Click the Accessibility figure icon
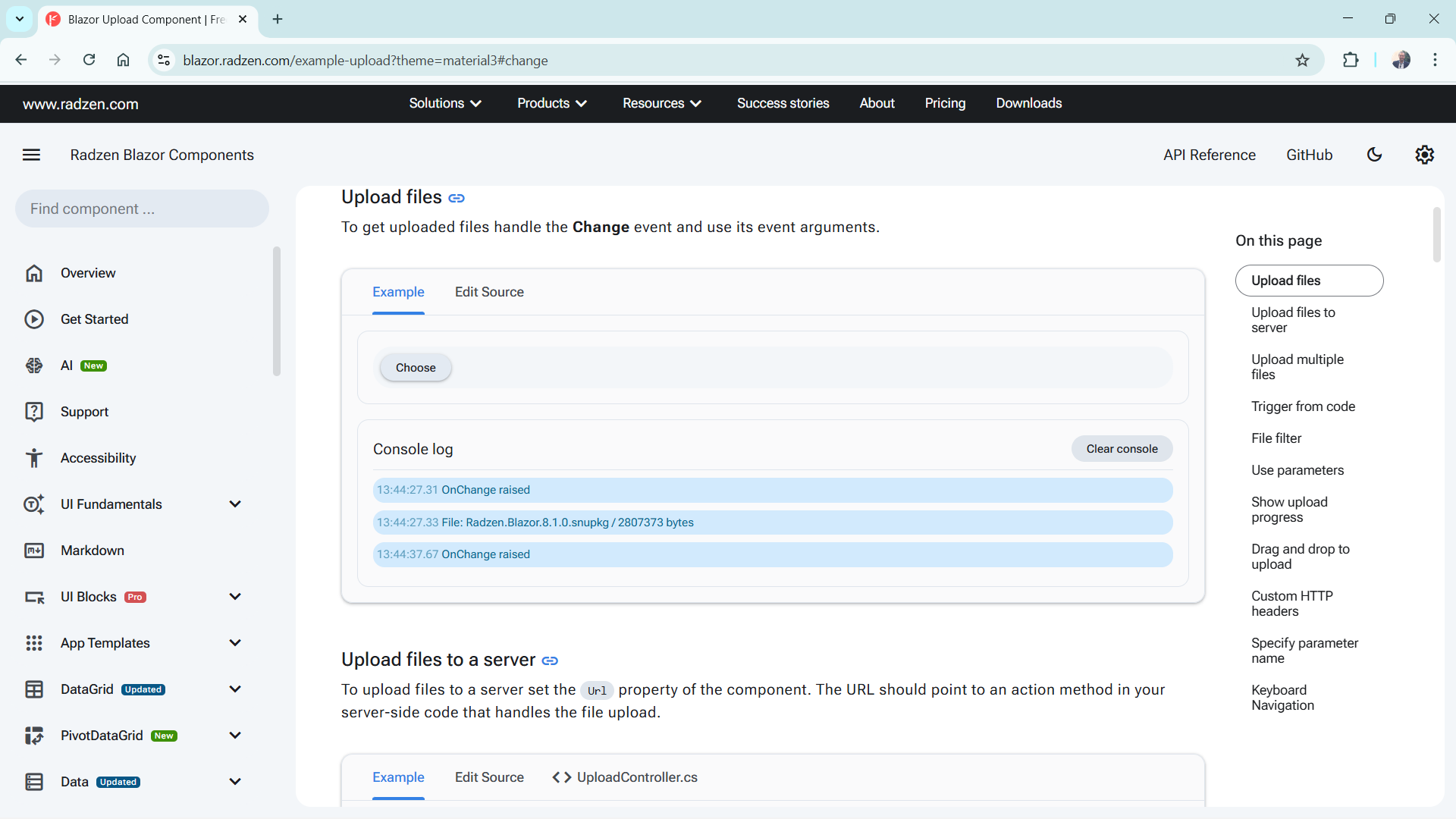Screen dimensions: 1456x819 [34, 458]
